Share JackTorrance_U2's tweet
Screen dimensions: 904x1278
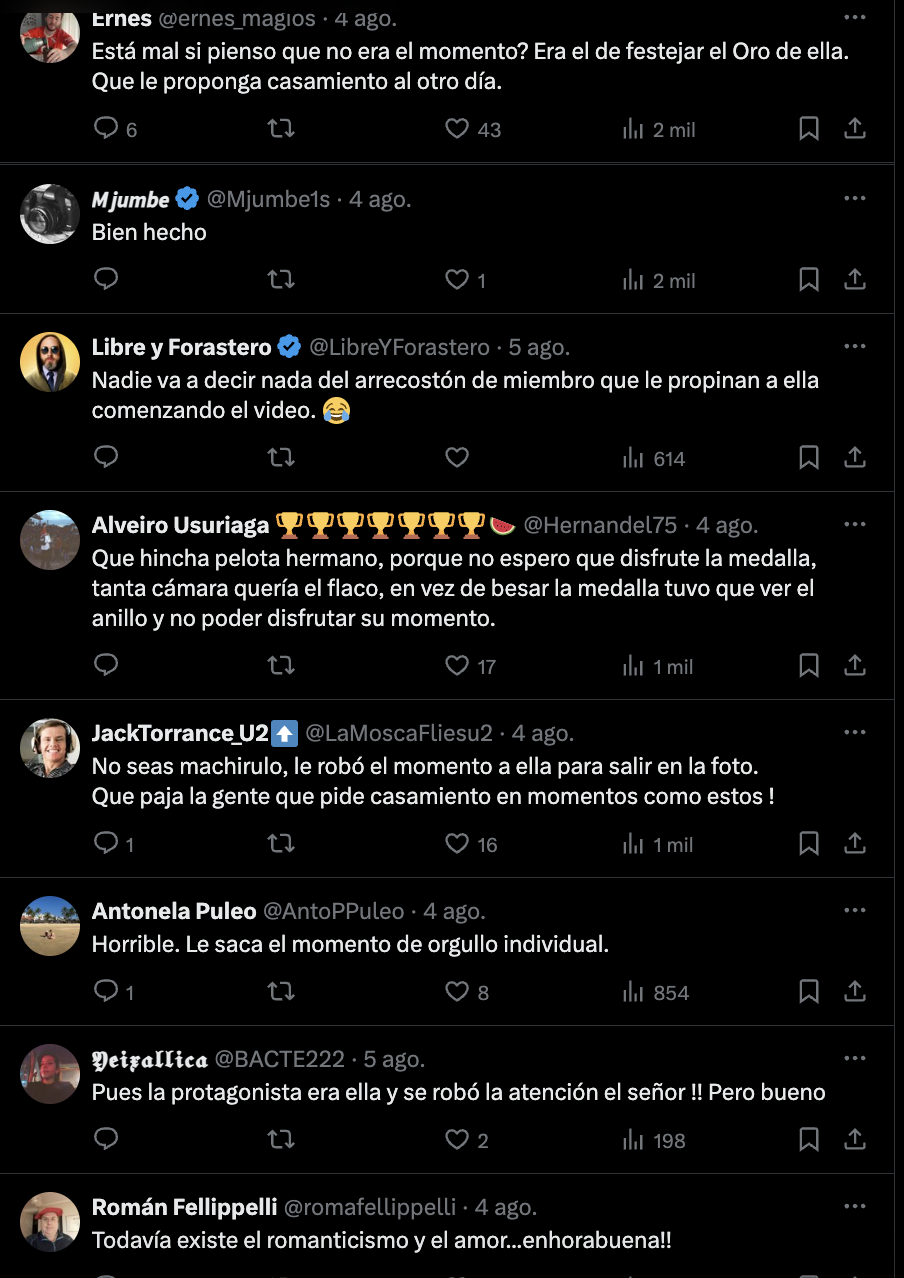coord(855,844)
